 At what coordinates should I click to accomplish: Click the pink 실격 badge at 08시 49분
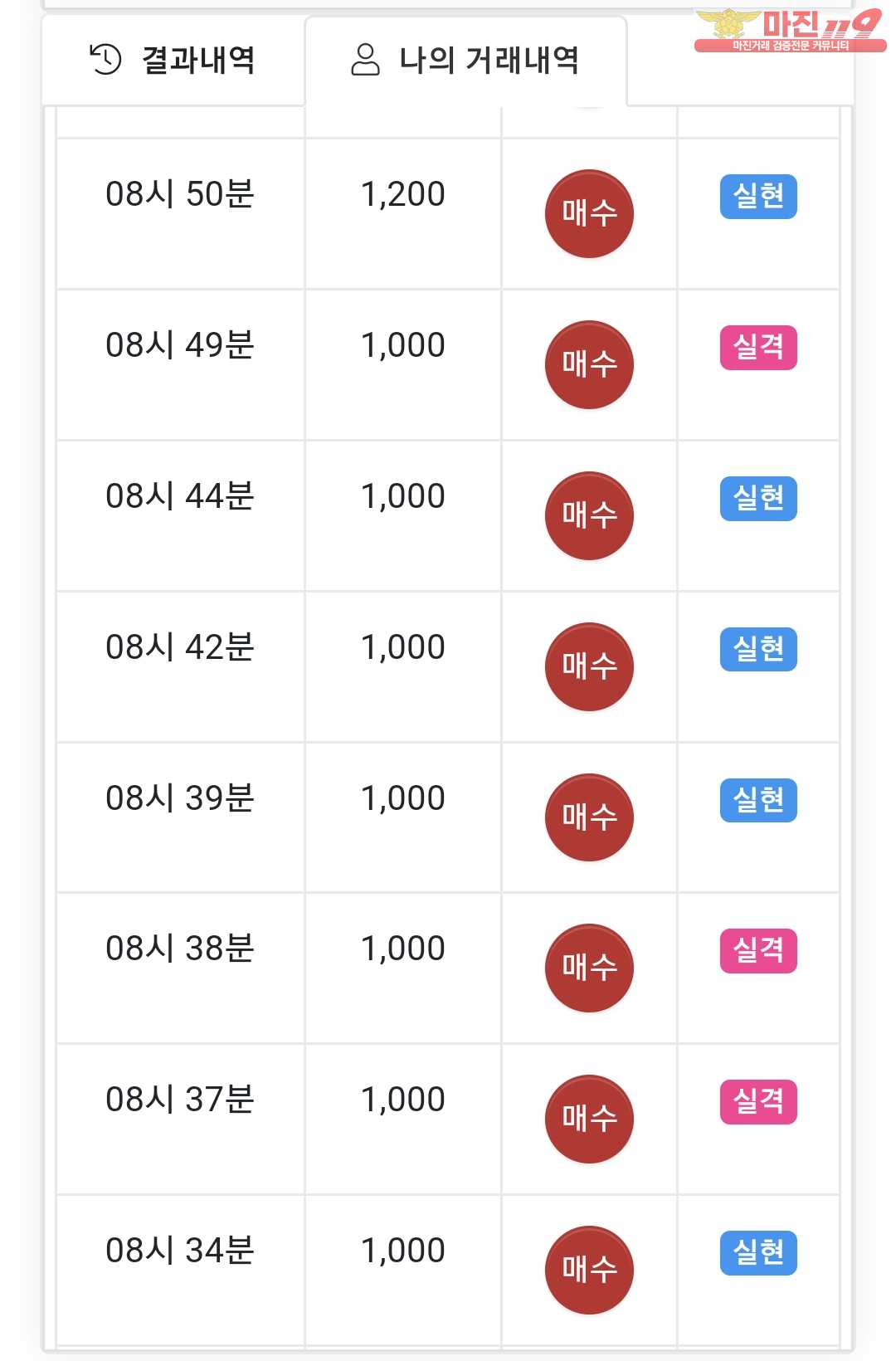pyautogui.click(x=758, y=348)
